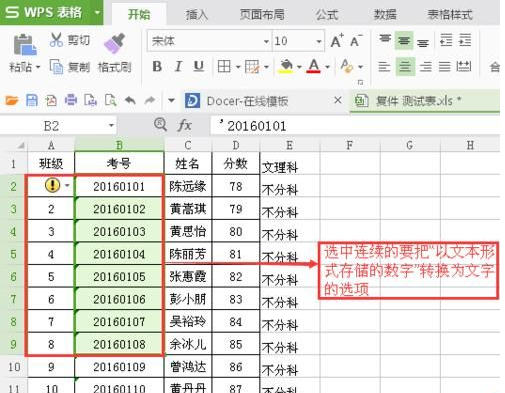Screen dimensions: 505x393
Task: Increase font size with A+ icon
Action: pyautogui.click(x=337, y=41)
